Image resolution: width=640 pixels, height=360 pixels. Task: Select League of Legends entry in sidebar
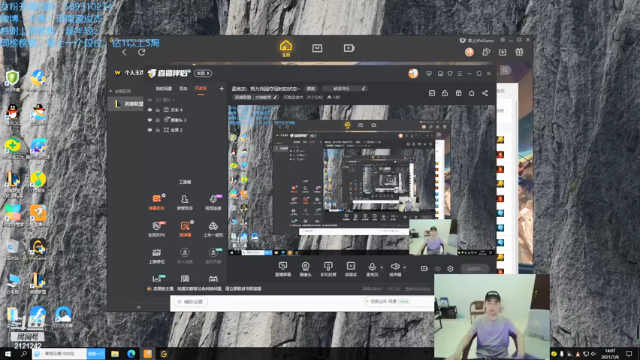coord(128,104)
